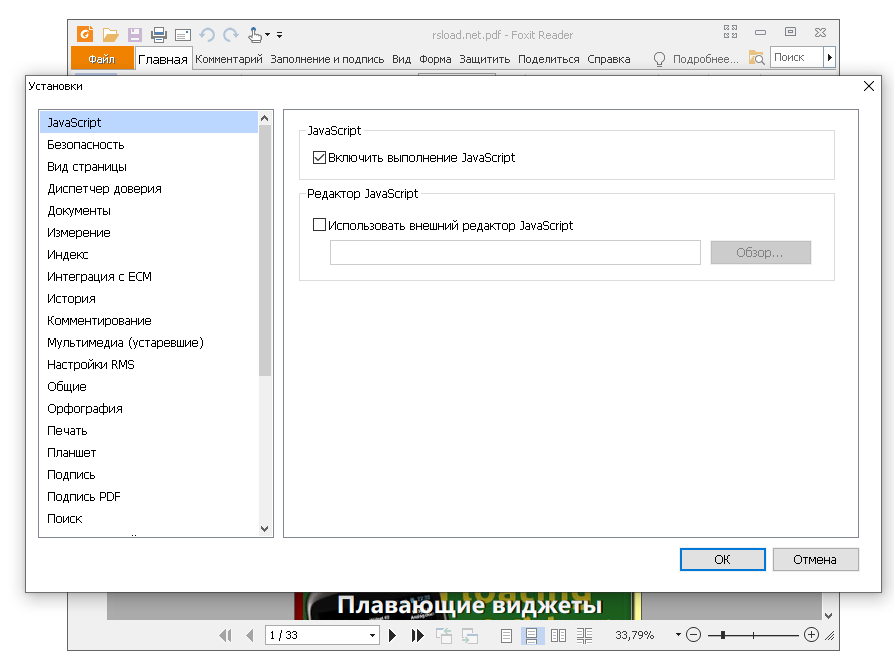Switch to the Комментарий tab
This screenshot has width=894, height=667.
[x=229, y=59]
